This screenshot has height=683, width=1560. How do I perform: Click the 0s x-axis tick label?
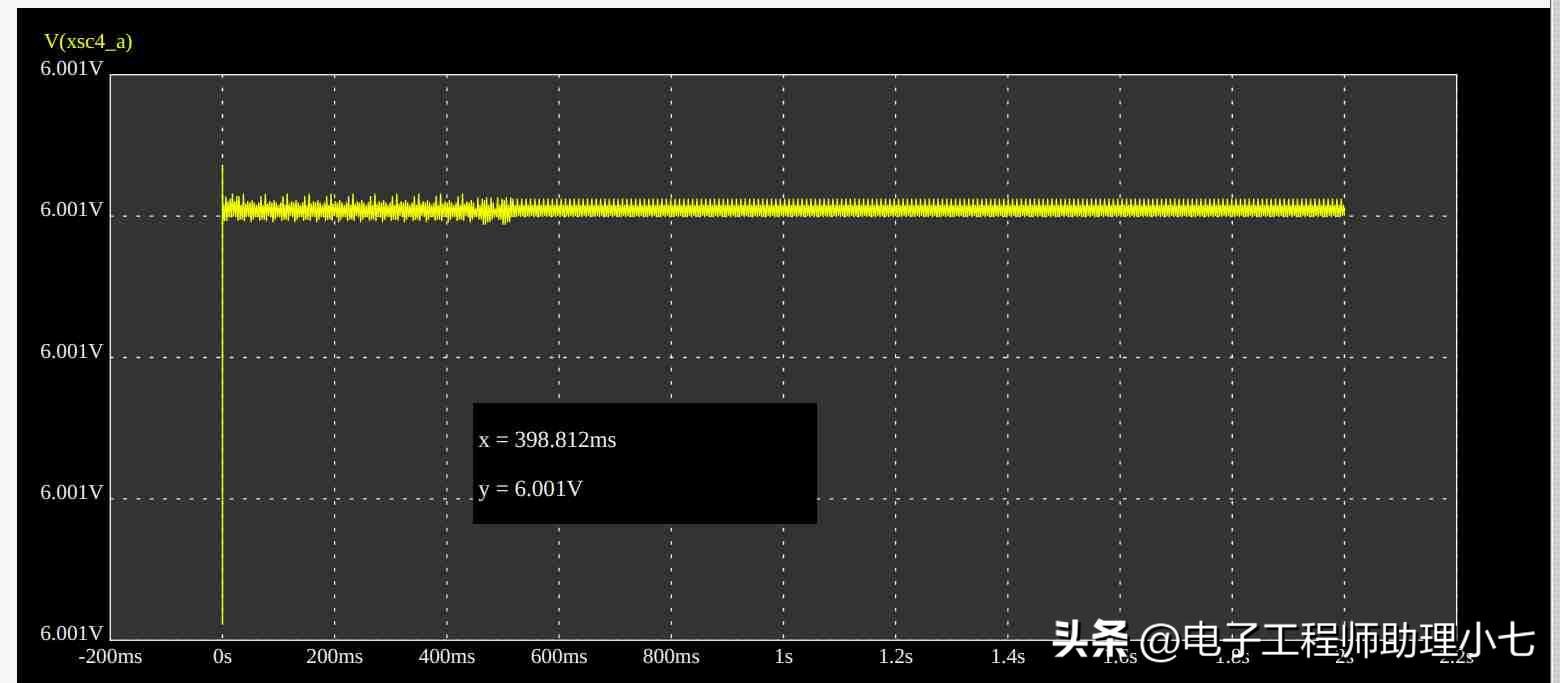click(222, 657)
